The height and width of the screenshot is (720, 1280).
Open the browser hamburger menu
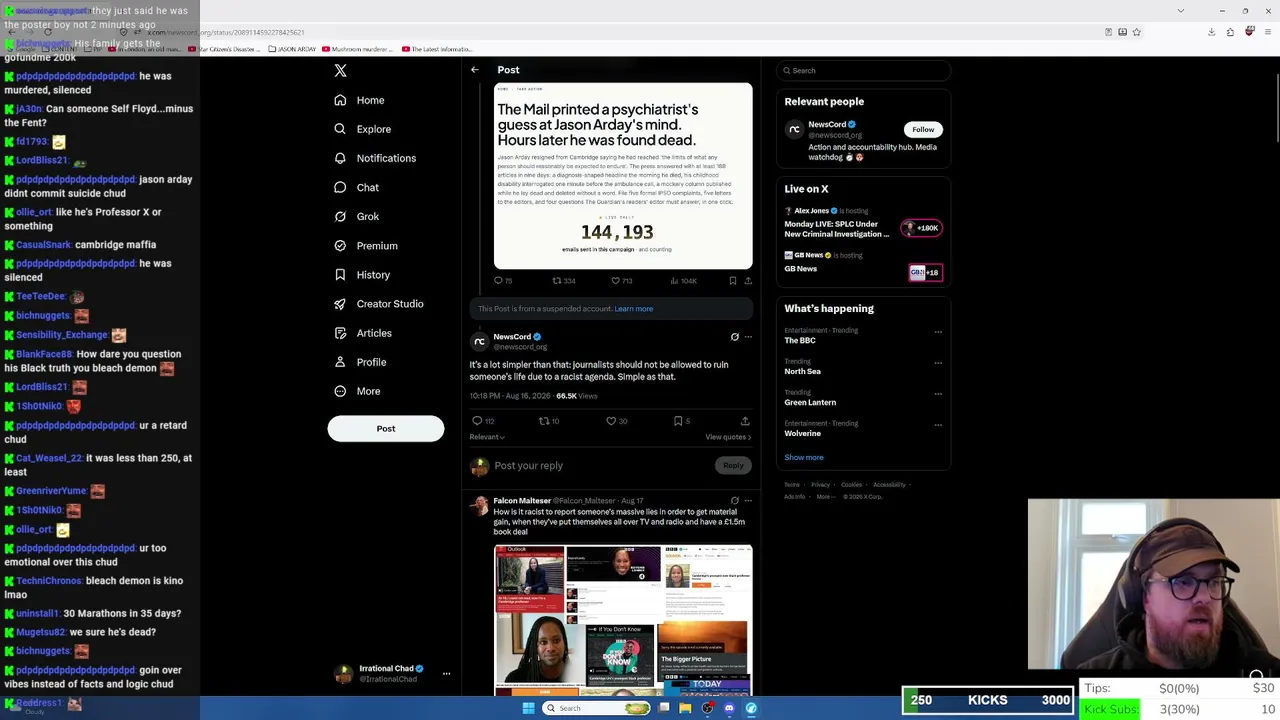1267,32
